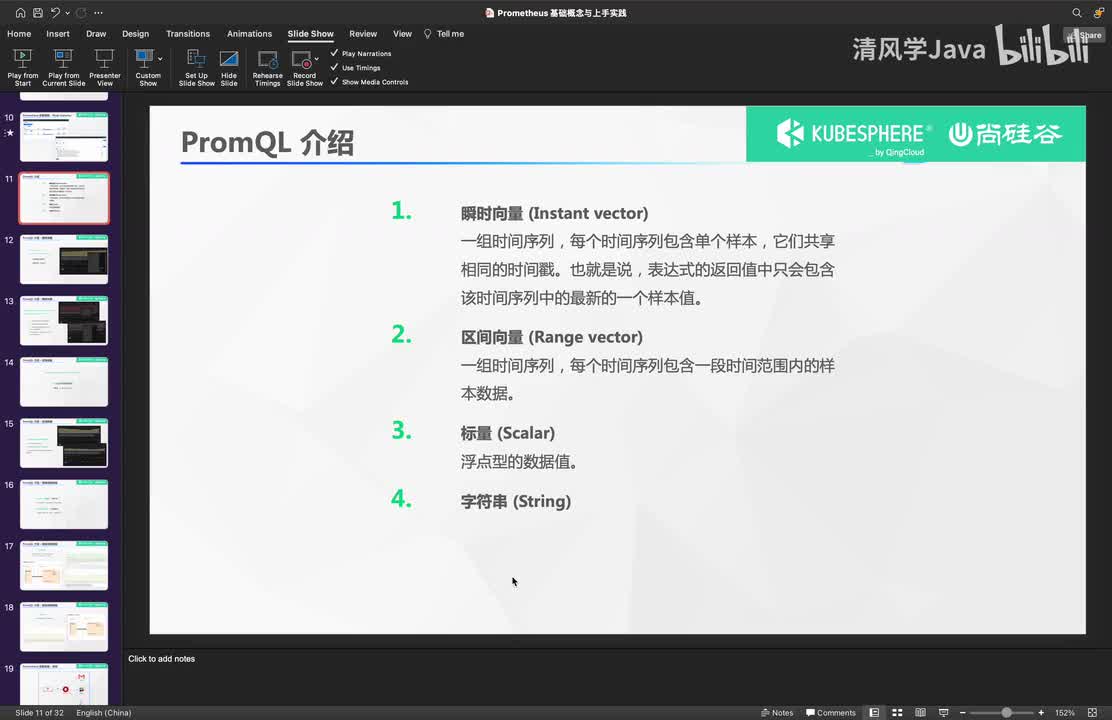Toggle the Notes pane button
1112x720 pixels.
coord(777,712)
